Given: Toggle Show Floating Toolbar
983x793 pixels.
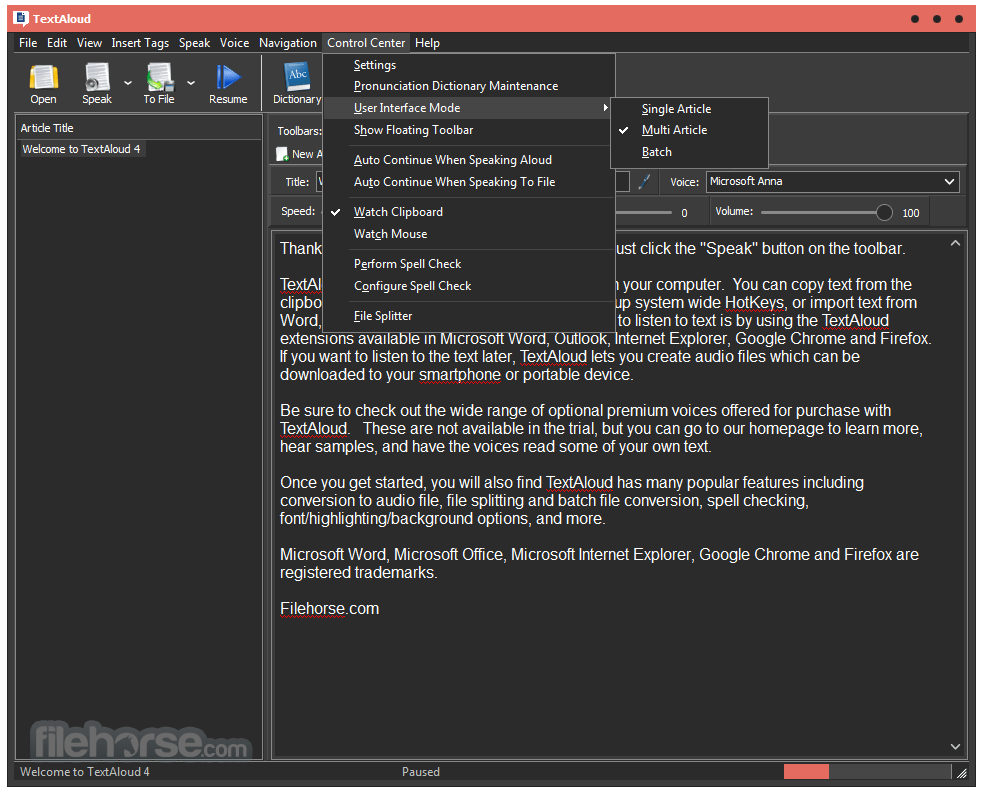Looking at the screenshot, I should pos(468,130).
